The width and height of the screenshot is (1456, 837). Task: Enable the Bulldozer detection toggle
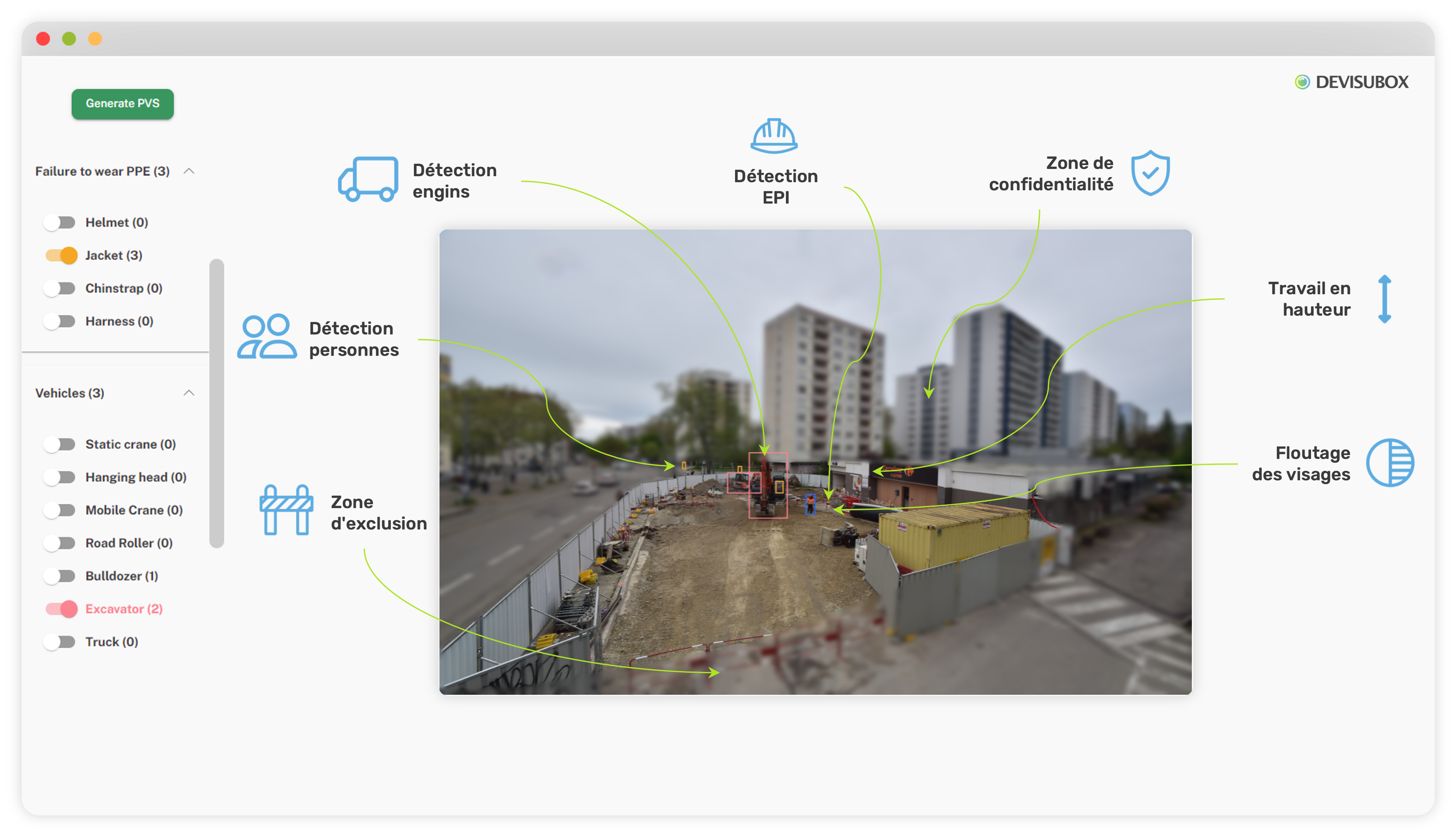(x=60, y=575)
